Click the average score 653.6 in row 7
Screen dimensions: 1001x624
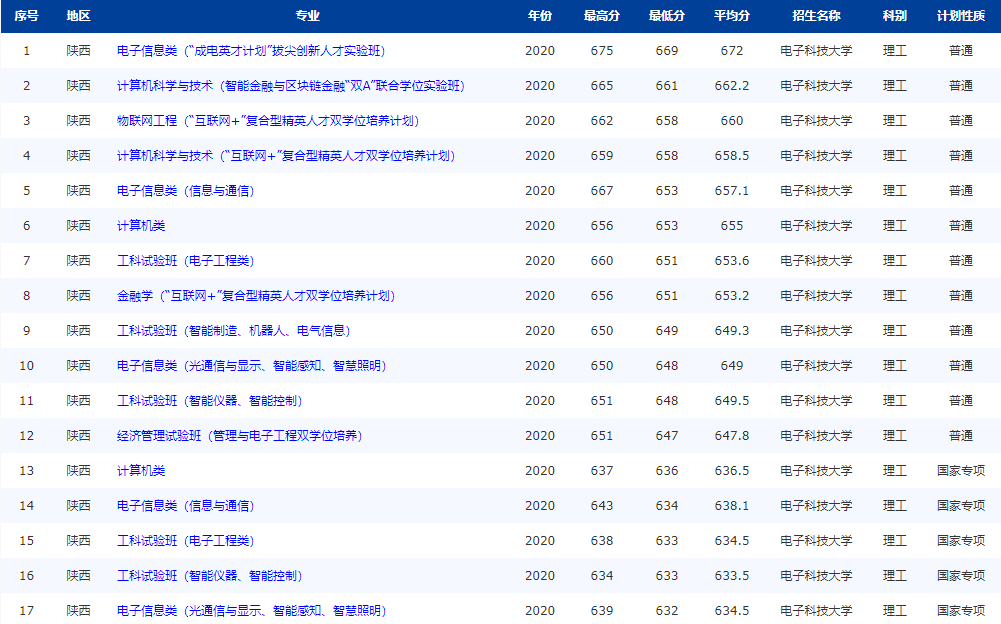(x=731, y=260)
